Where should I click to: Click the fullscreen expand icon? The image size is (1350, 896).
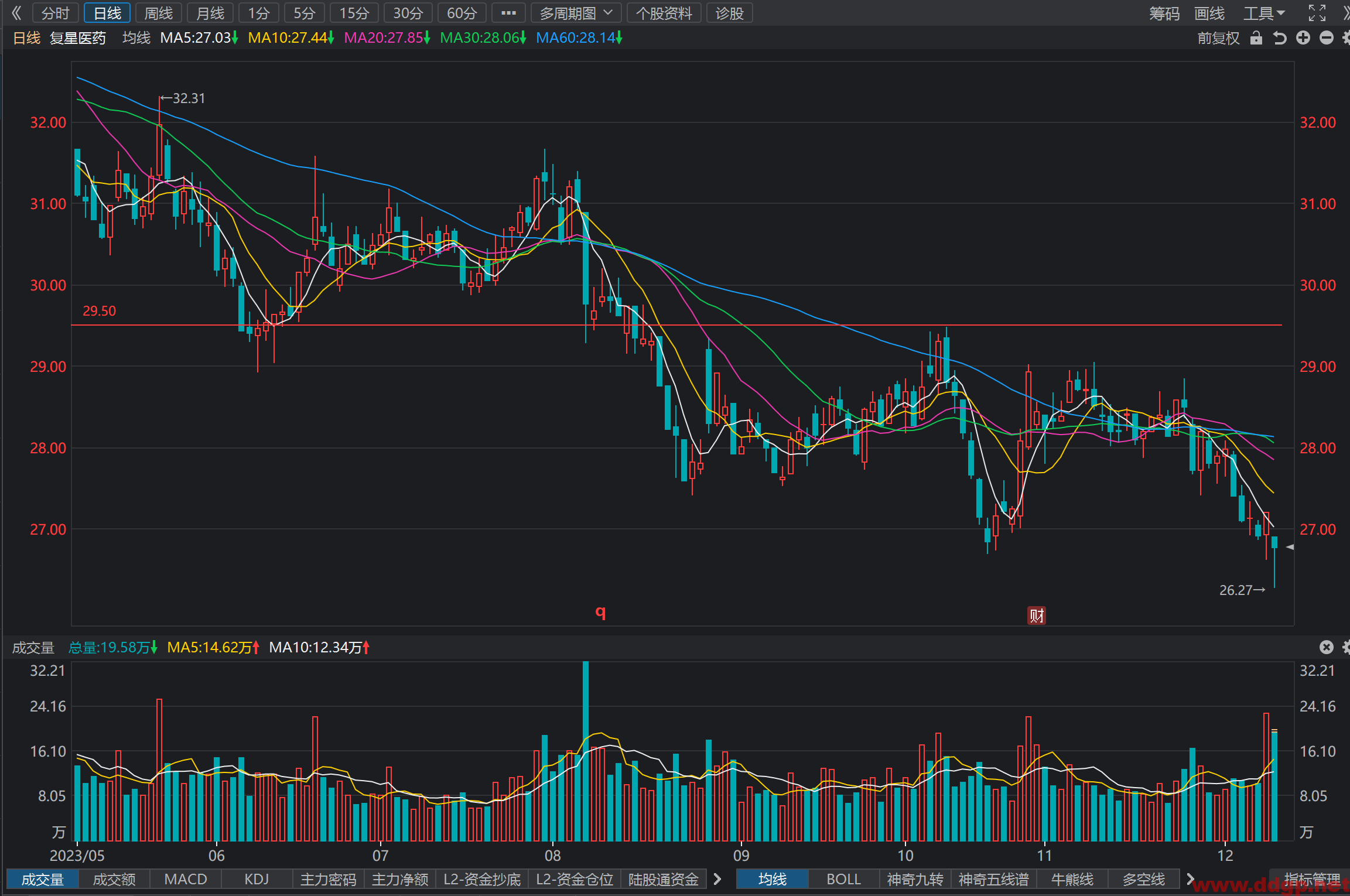(1317, 13)
